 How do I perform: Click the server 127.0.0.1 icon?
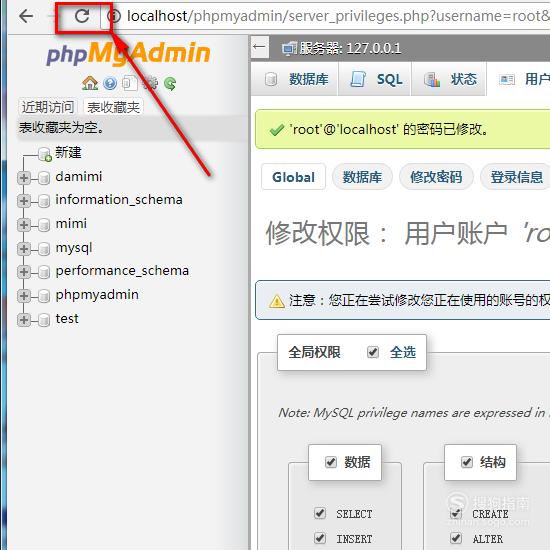(289, 49)
